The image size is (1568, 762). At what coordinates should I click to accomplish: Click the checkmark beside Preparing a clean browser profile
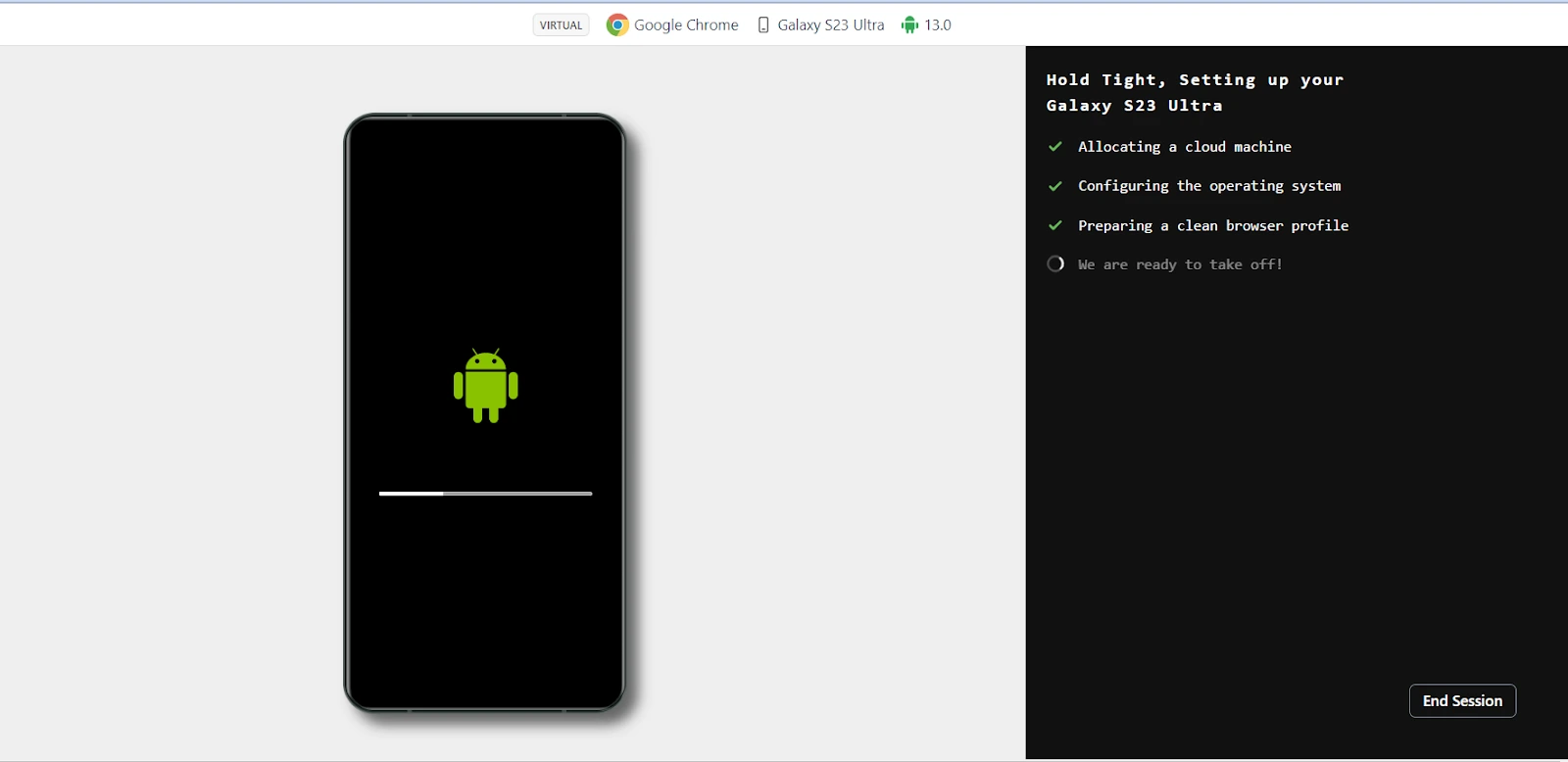coord(1055,225)
